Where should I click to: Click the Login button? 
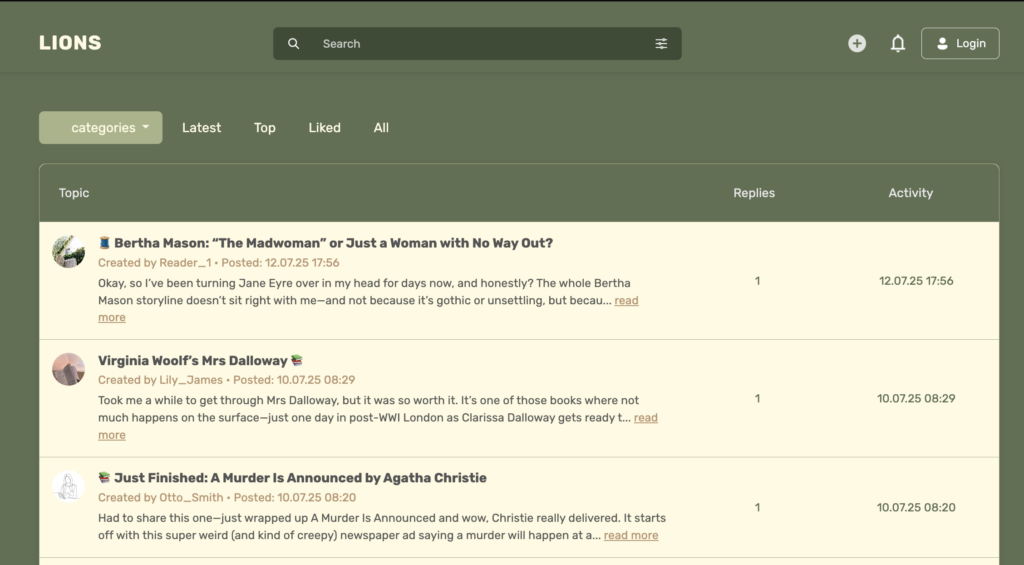pos(960,44)
